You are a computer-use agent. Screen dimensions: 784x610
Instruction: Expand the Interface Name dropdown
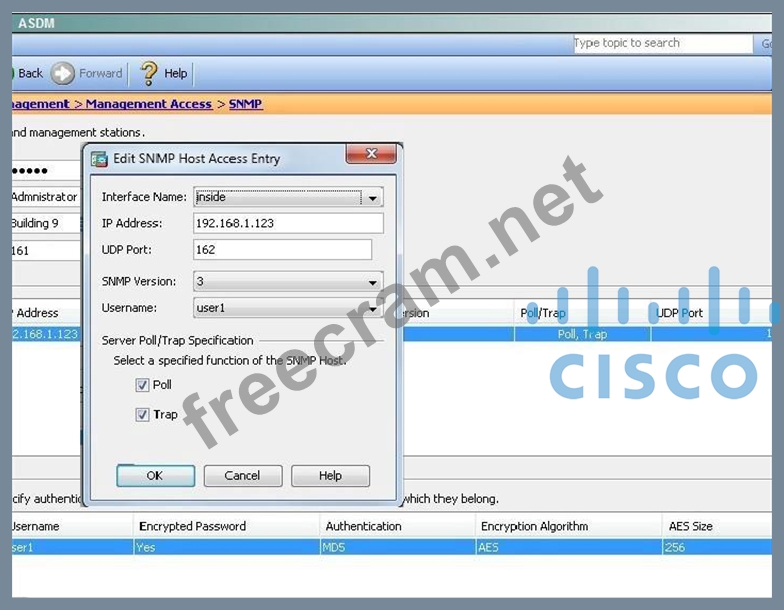point(373,198)
